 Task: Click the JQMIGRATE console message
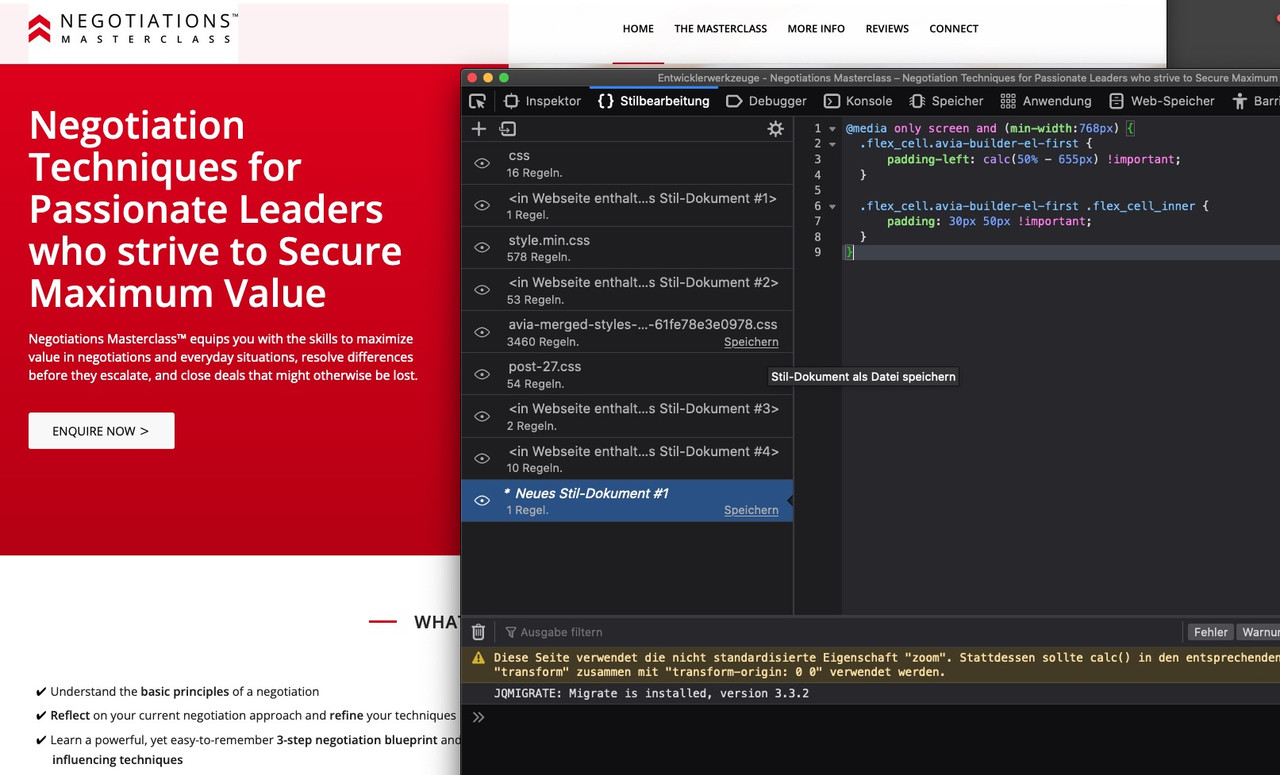(651, 693)
